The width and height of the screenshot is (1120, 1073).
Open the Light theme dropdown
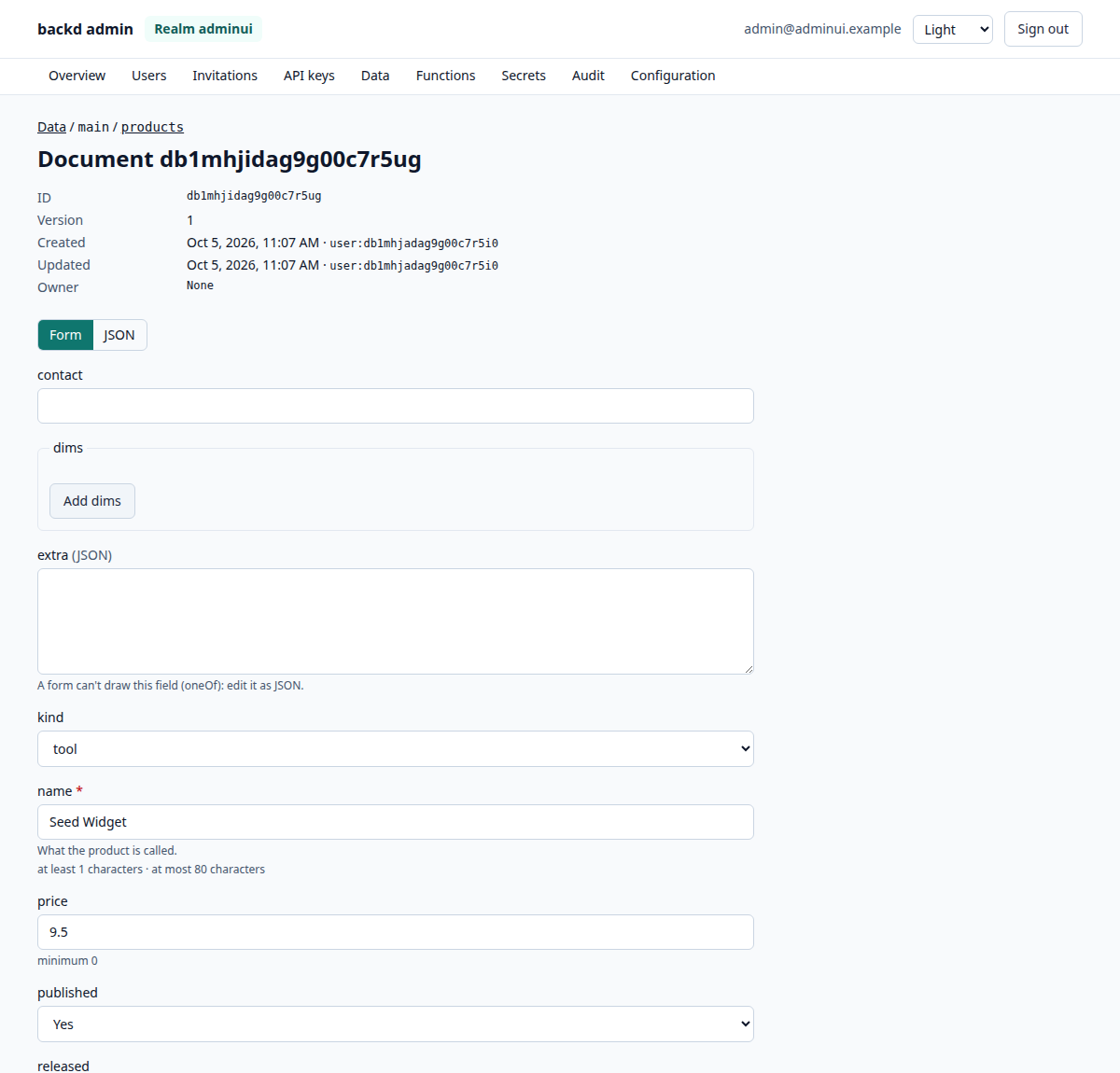(953, 29)
